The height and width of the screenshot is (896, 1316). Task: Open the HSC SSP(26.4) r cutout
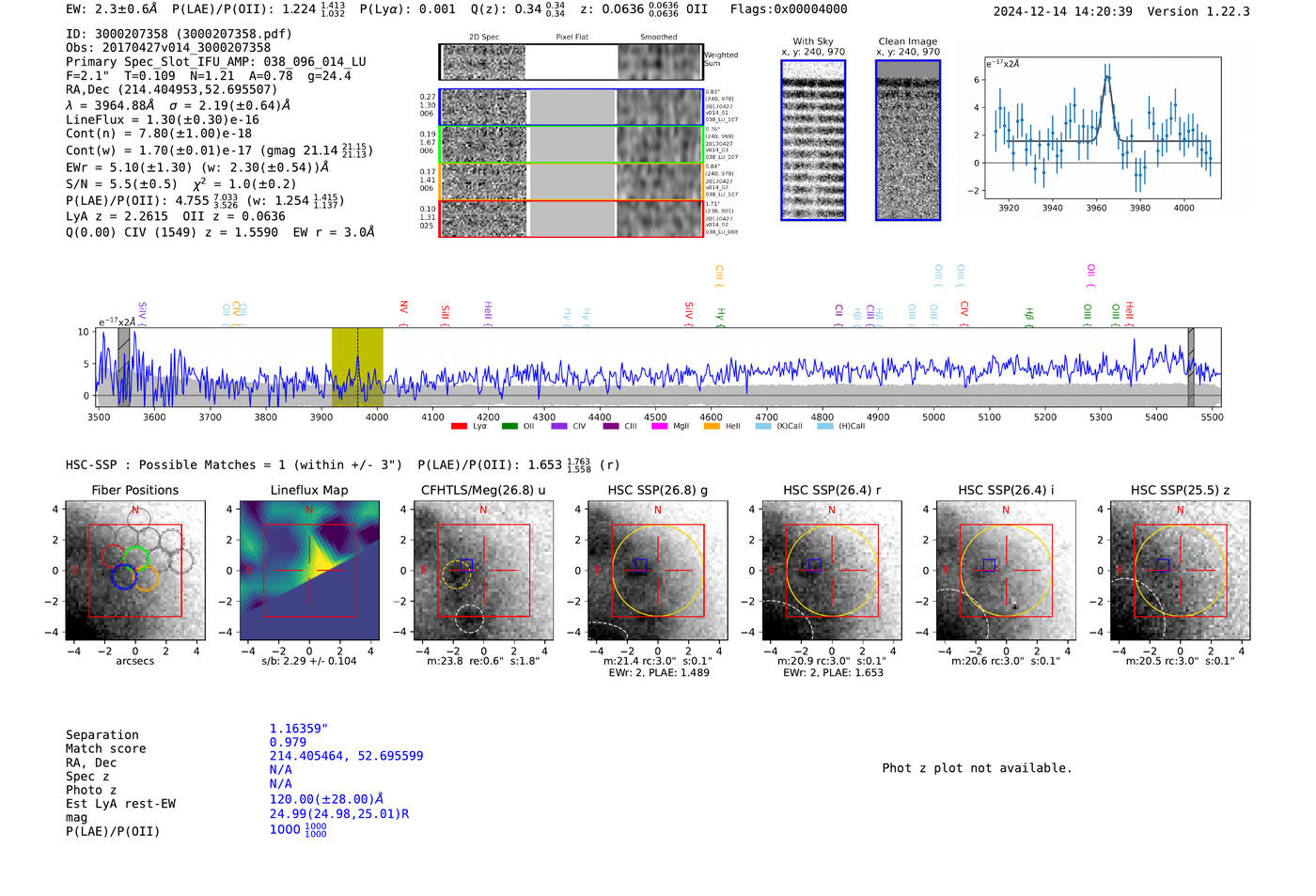(832, 571)
